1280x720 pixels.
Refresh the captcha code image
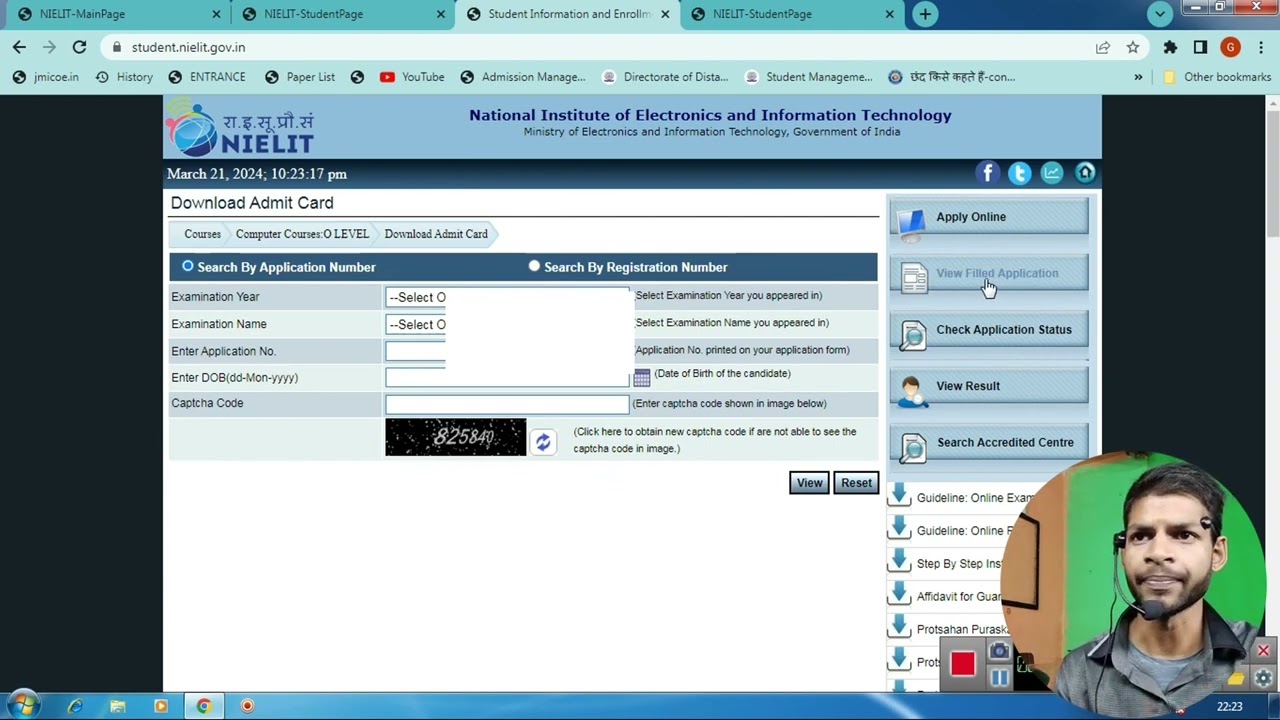pos(542,442)
